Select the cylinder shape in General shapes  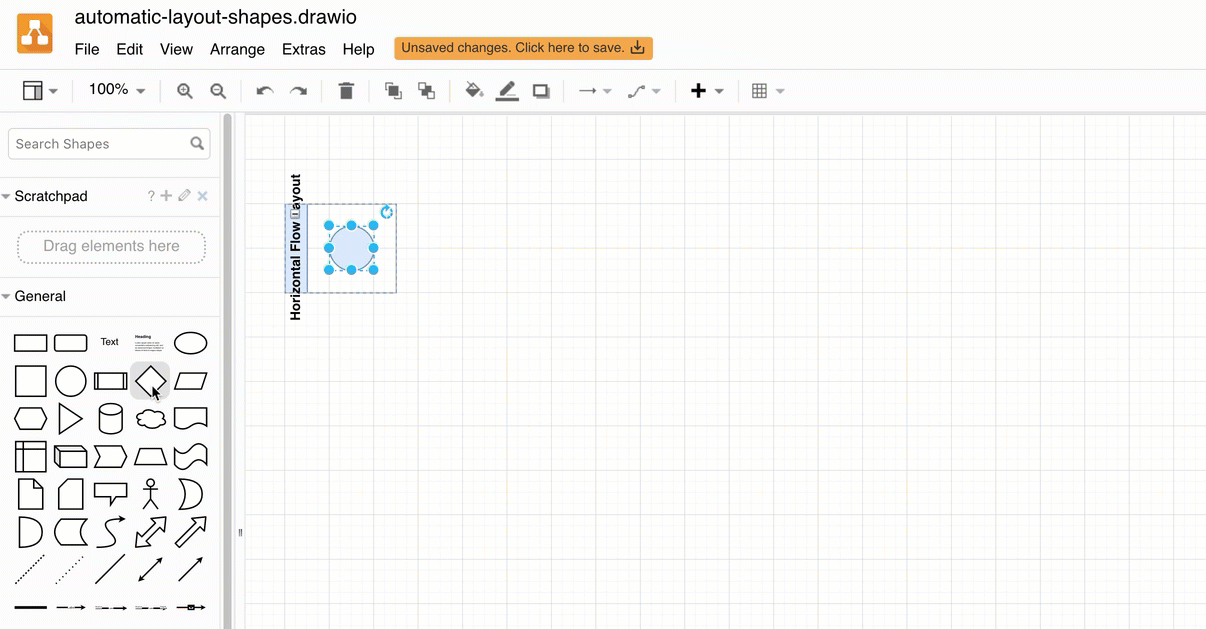point(110,418)
